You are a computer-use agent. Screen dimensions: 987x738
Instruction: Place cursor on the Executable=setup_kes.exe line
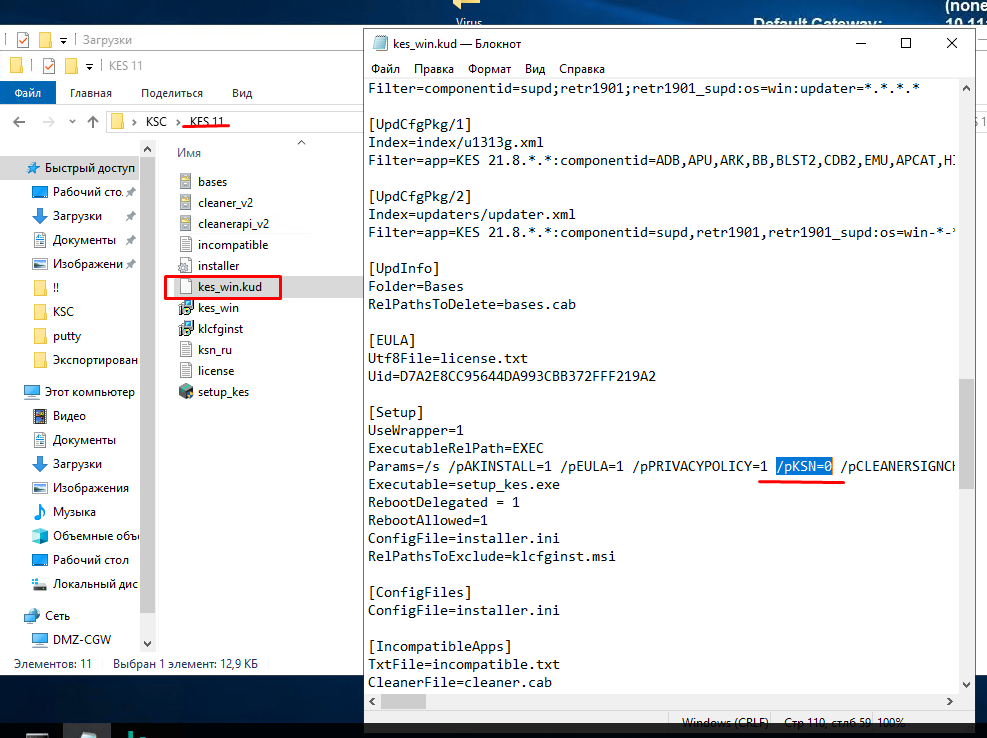tap(464, 484)
